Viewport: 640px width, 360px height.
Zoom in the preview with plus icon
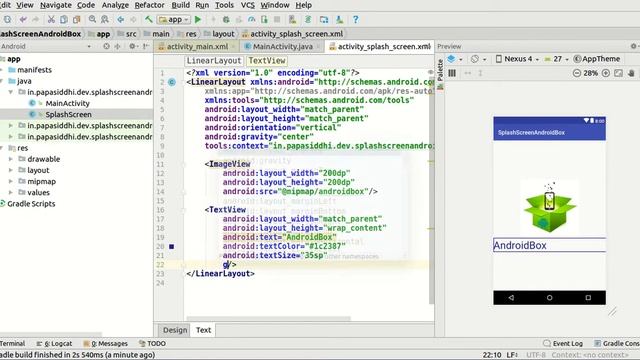click(x=606, y=73)
